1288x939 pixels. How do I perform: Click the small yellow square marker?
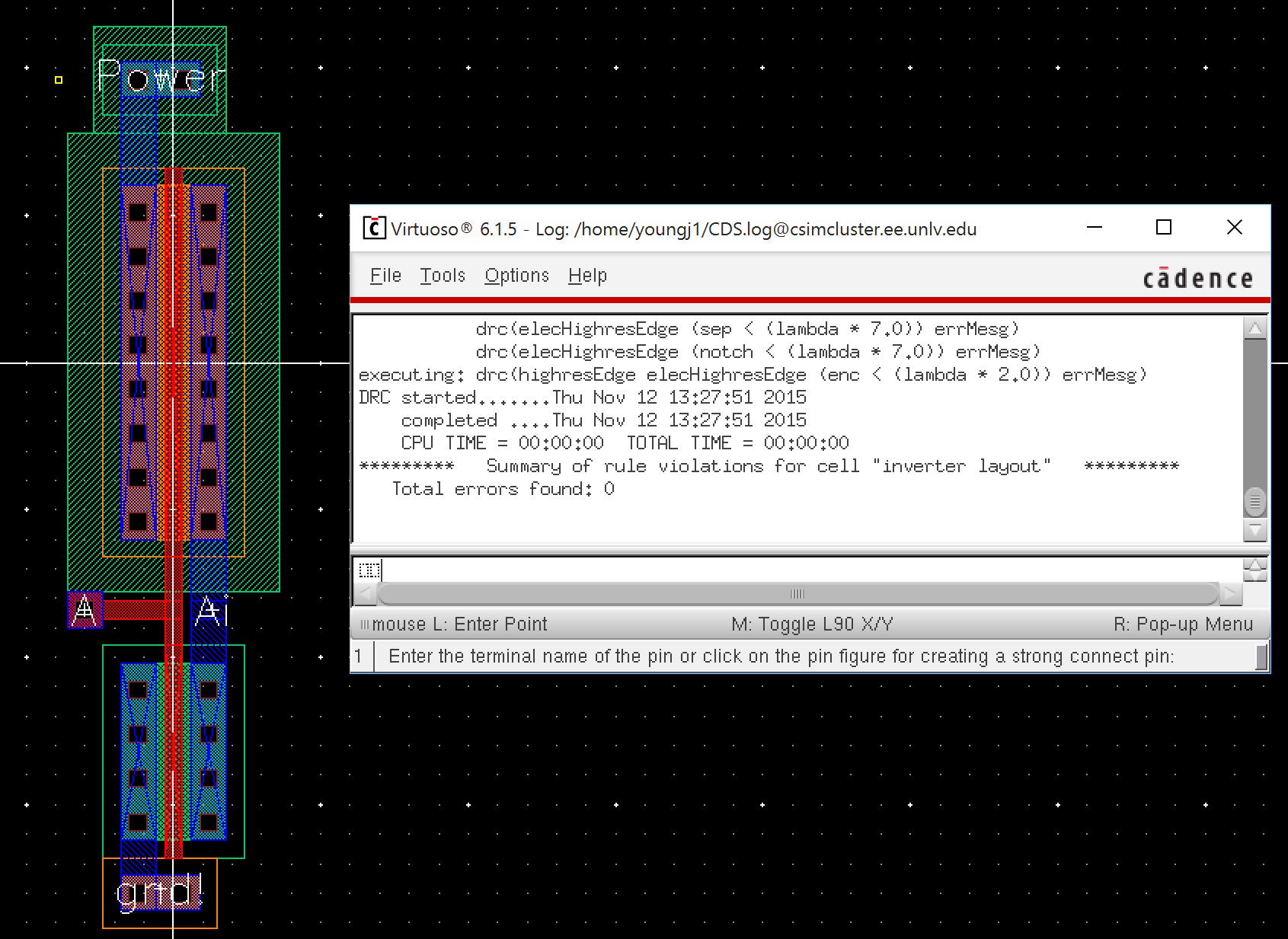point(59,79)
